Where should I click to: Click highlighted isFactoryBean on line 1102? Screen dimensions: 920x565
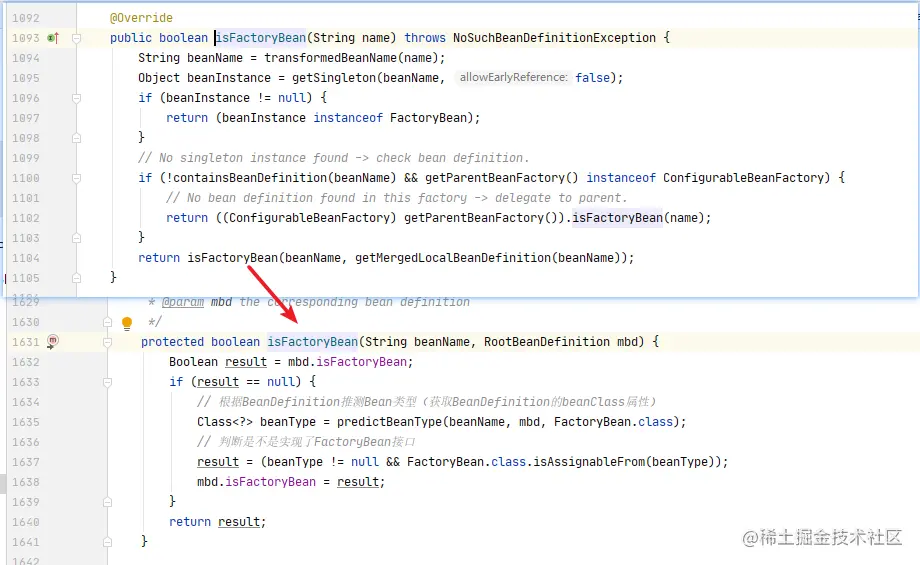click(x=617, y=218)
